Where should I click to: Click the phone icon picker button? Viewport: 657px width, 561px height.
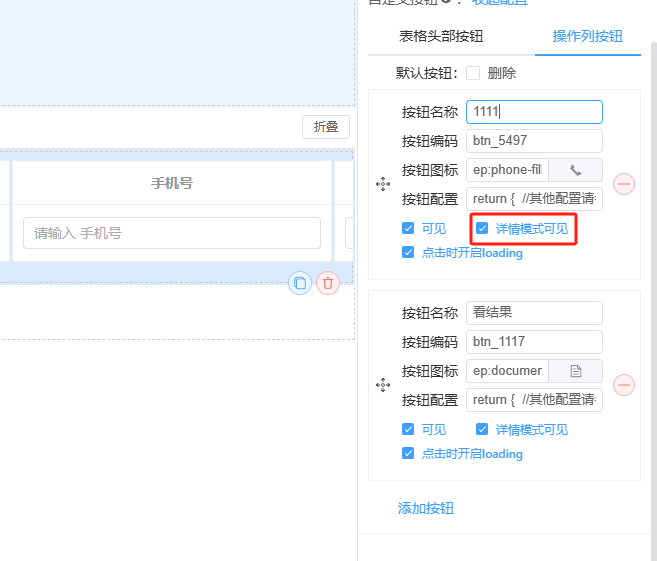click(x=575, y=170)
